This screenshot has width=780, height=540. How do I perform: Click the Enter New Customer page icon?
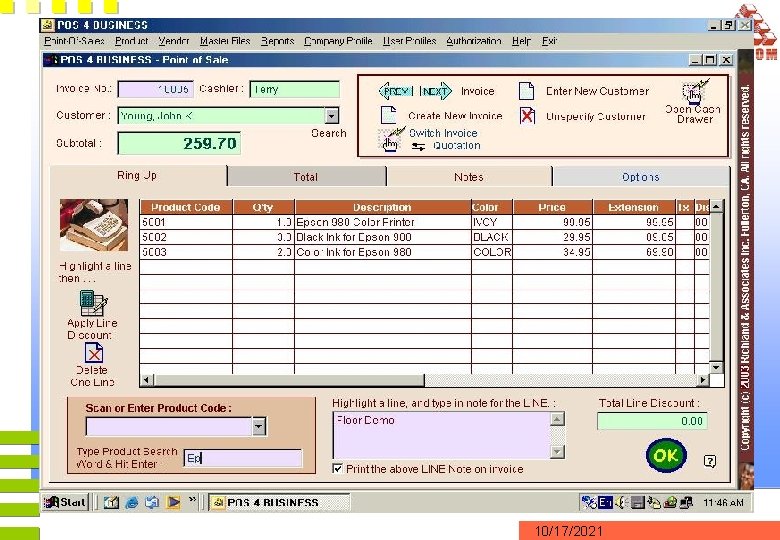(x=526, y=91)
